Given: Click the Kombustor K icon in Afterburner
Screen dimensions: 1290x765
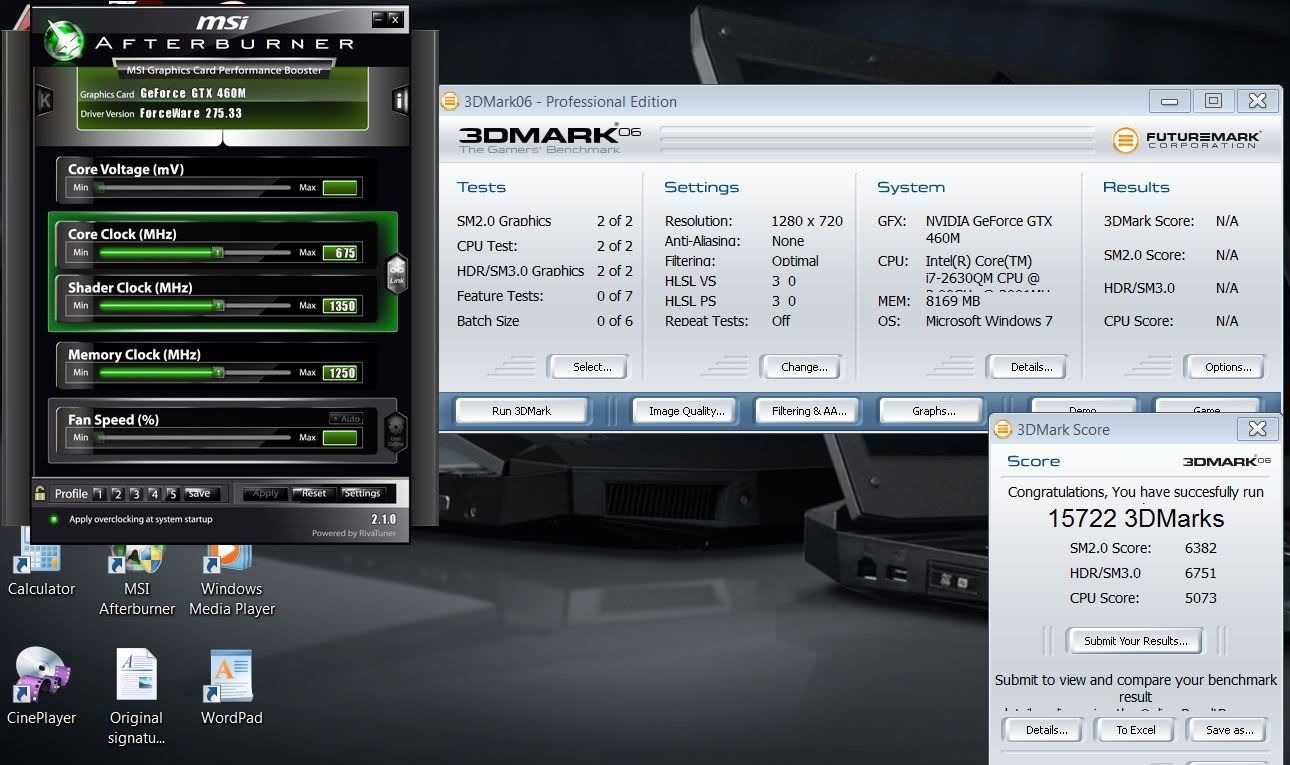Looking at the screenshot, I should click(45, 101).
